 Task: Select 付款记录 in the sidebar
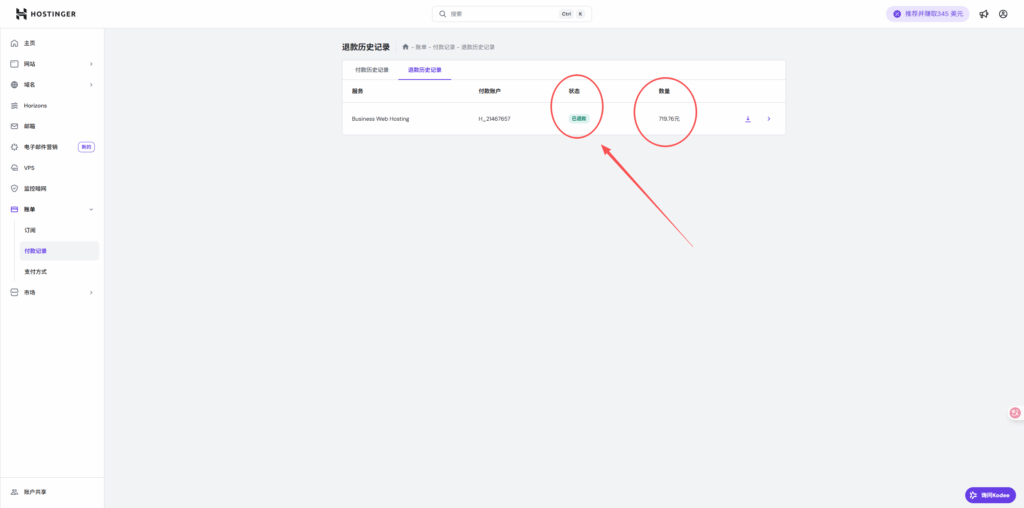(x=59, y=251)
